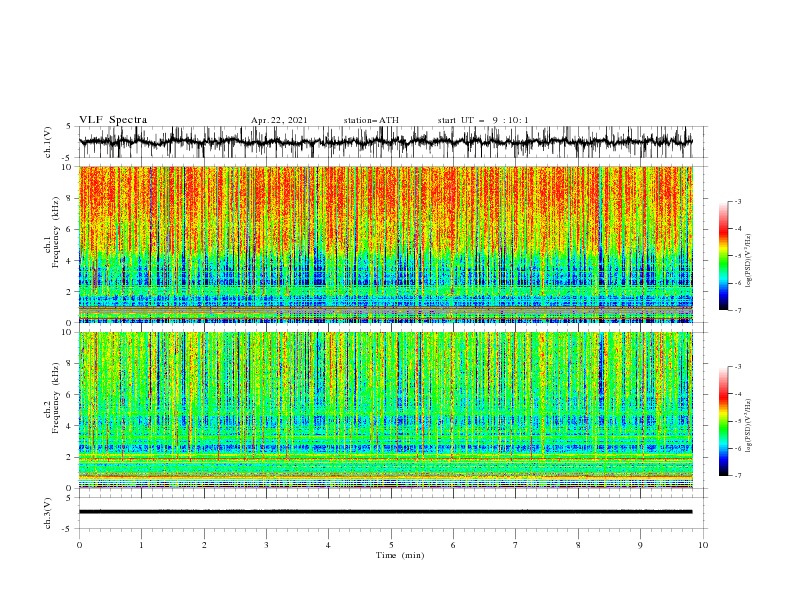
Task: Click time axis tick label "1"
Action: (x=141, y=545)
